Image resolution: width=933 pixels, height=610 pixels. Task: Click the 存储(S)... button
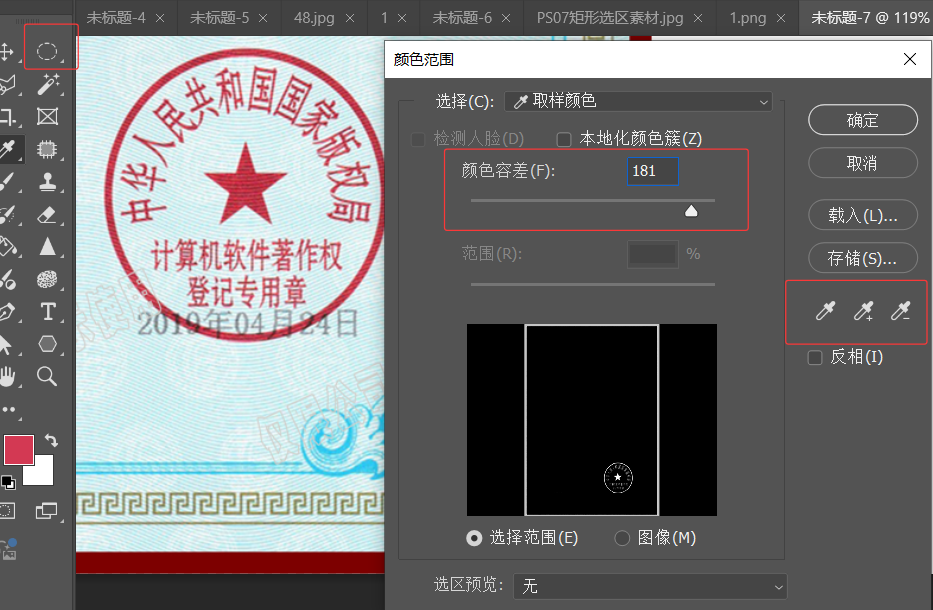(x=863, y=258)
